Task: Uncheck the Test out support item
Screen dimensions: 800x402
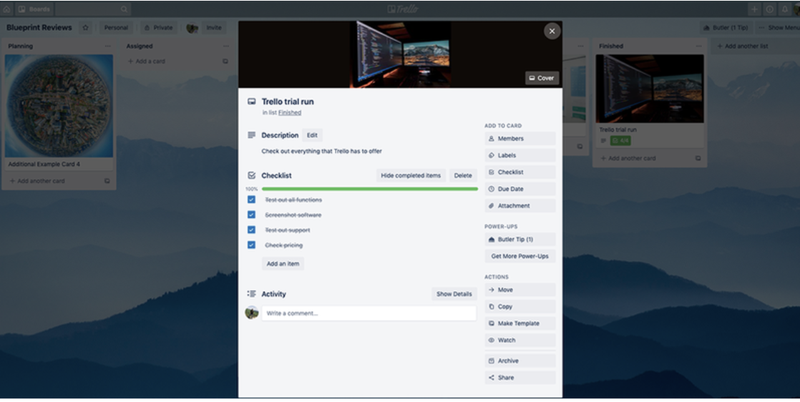Action: click(252, 230)
